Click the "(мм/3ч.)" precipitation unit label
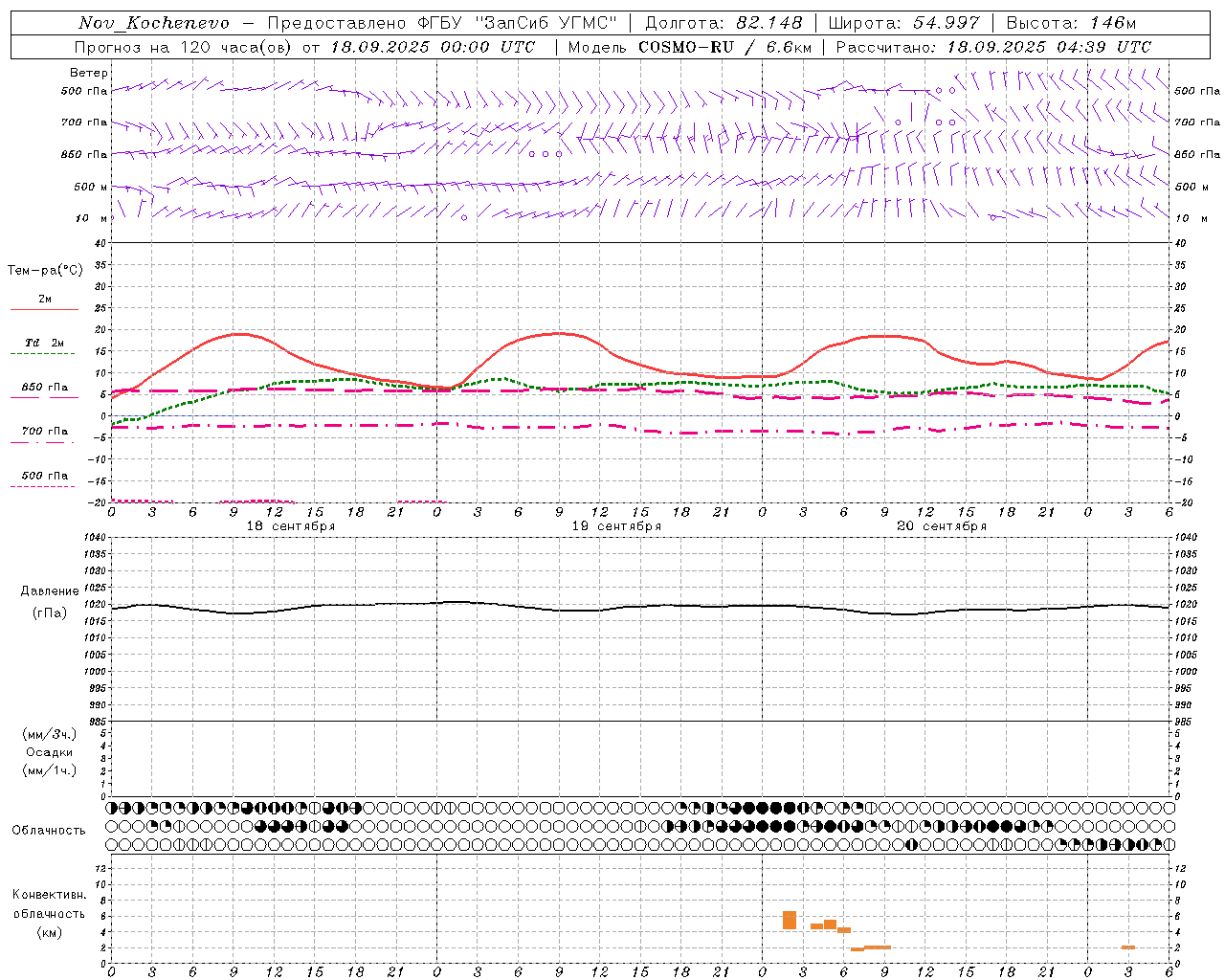The image size is (1225, 980). [x=50, y=734]
